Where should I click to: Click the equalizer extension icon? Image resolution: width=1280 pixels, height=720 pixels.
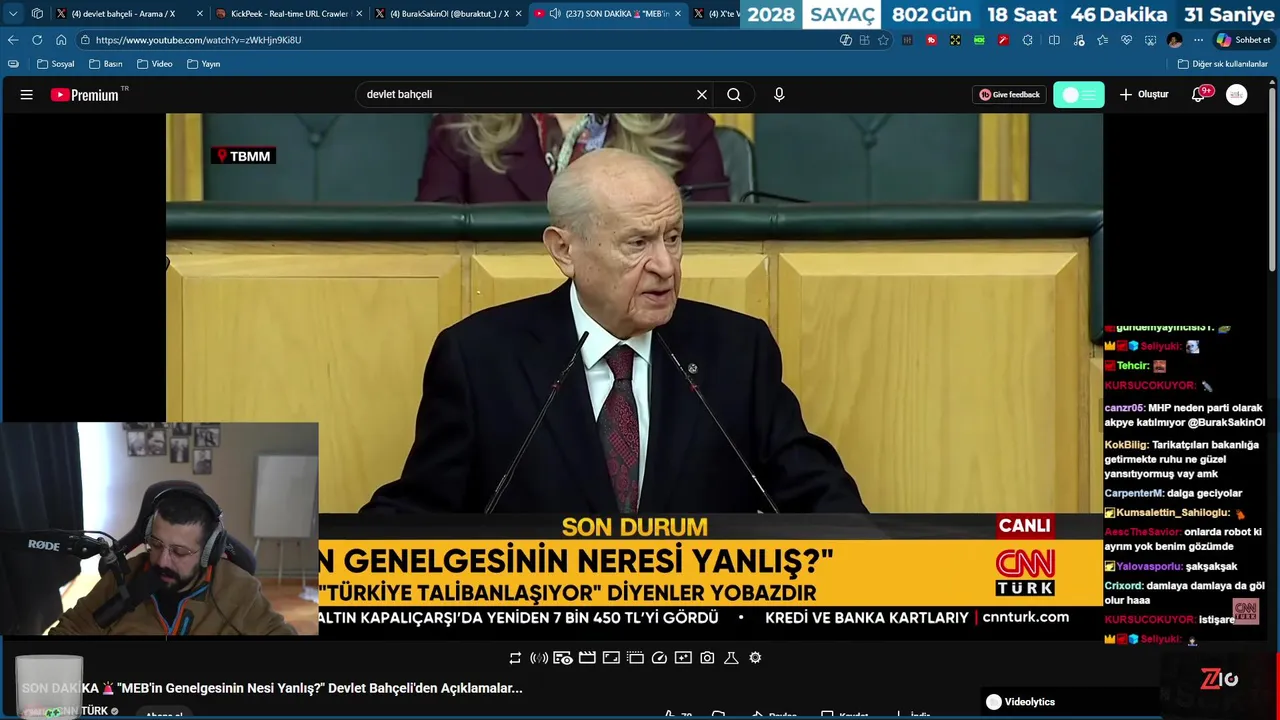pyautogui.click(x=907, y=40)
